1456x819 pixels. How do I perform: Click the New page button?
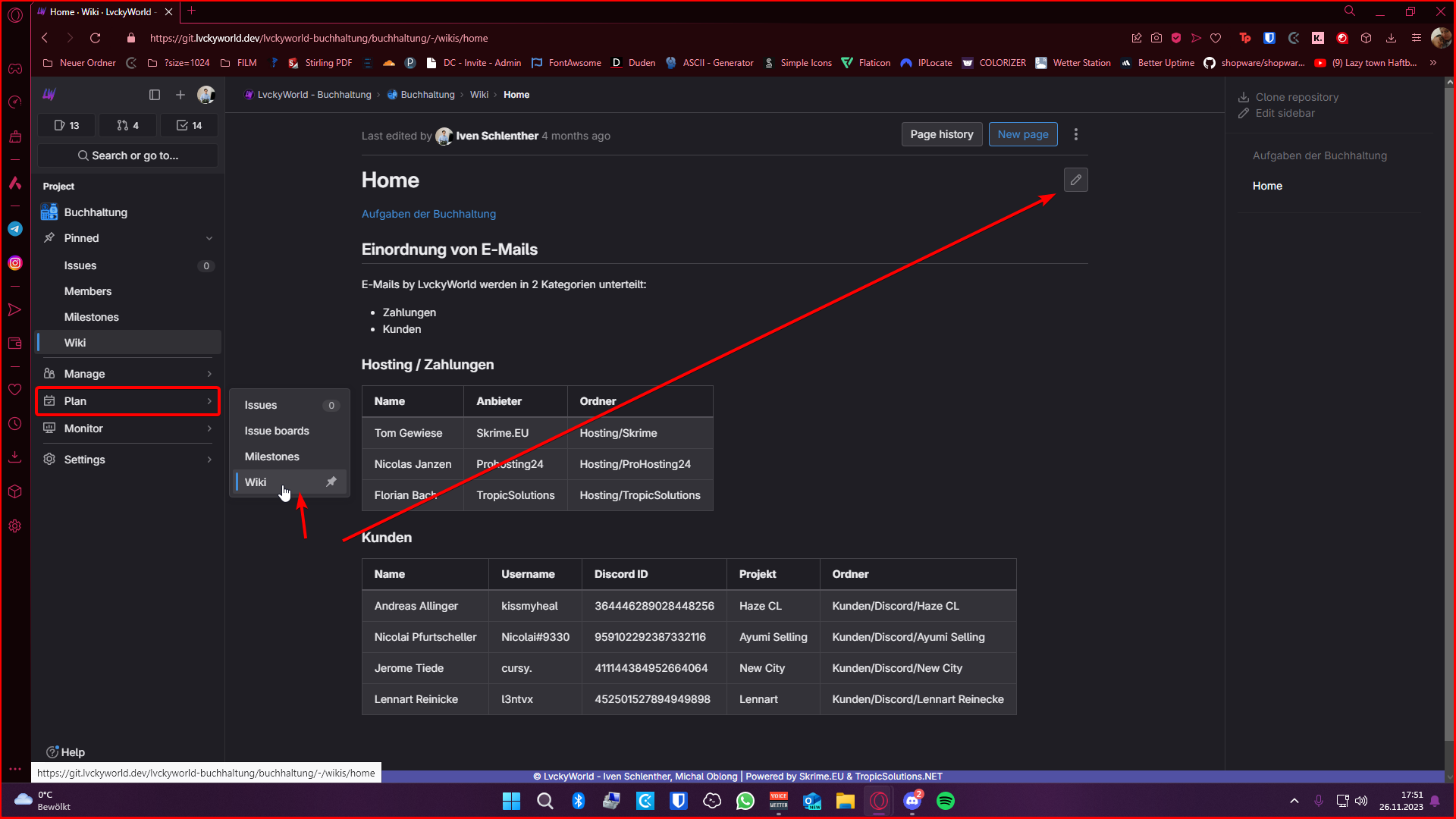click(1022, 134)
